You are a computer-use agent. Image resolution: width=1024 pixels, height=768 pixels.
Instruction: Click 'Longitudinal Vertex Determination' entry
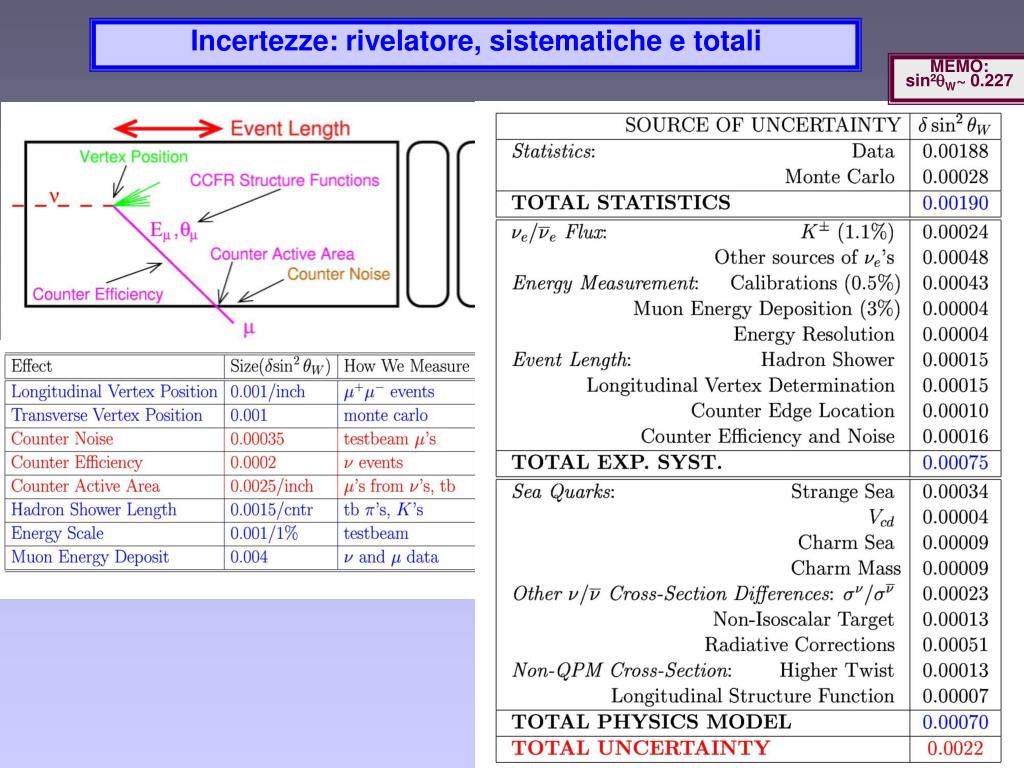click(x=741, y=385)
